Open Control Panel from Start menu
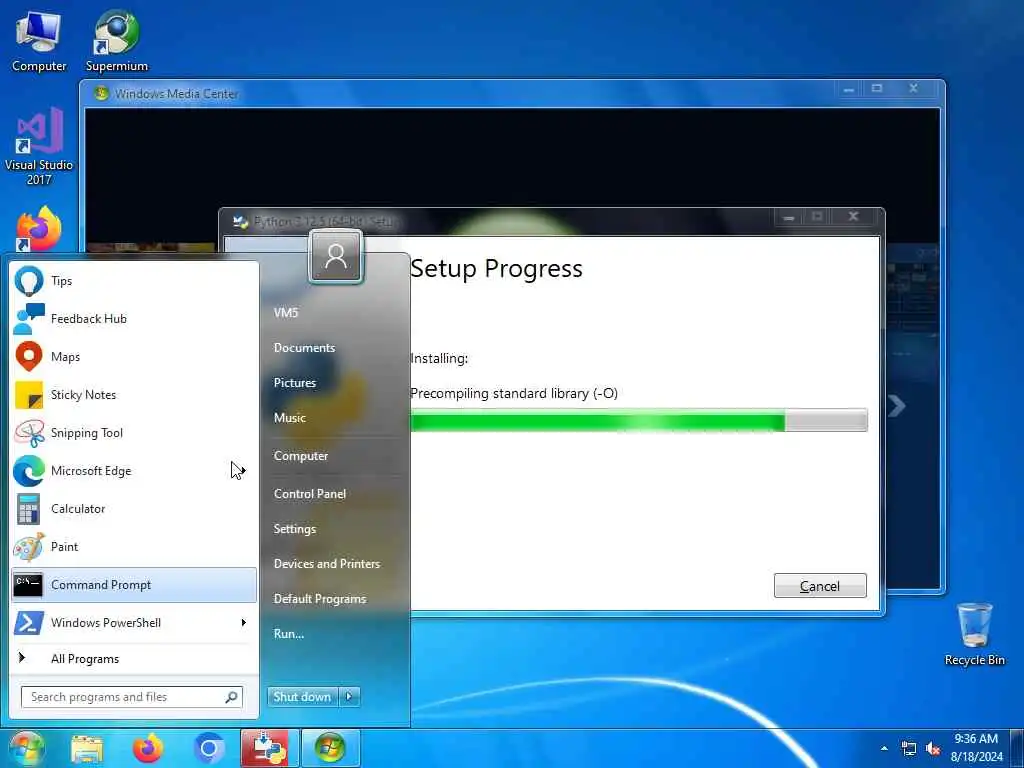The height and width of the screenshot is (768, 1024). 310,494
